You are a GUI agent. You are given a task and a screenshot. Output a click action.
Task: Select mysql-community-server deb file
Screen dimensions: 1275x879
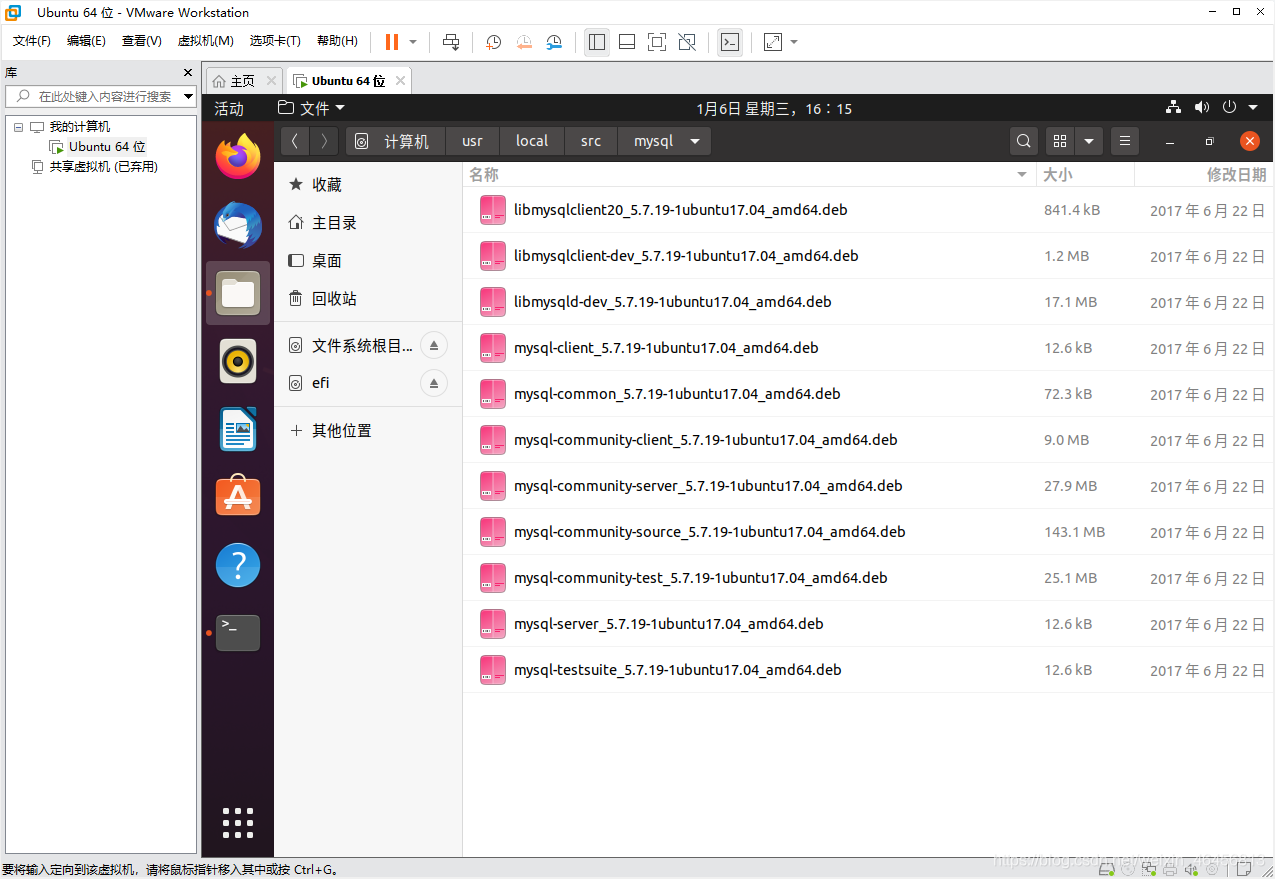pos(869,486)
